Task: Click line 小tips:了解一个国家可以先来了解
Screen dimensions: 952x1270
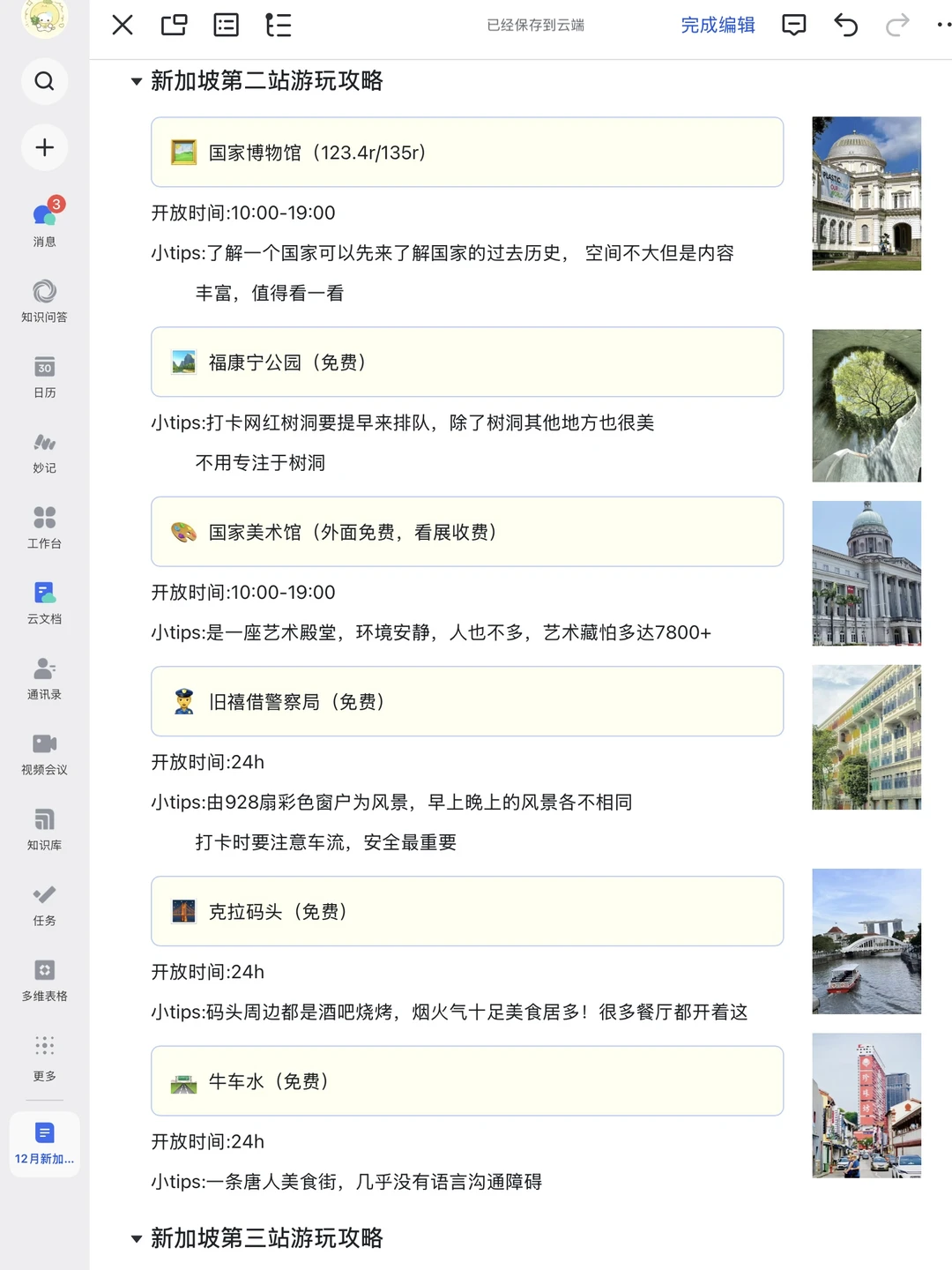Action: [x=443, y=253]
